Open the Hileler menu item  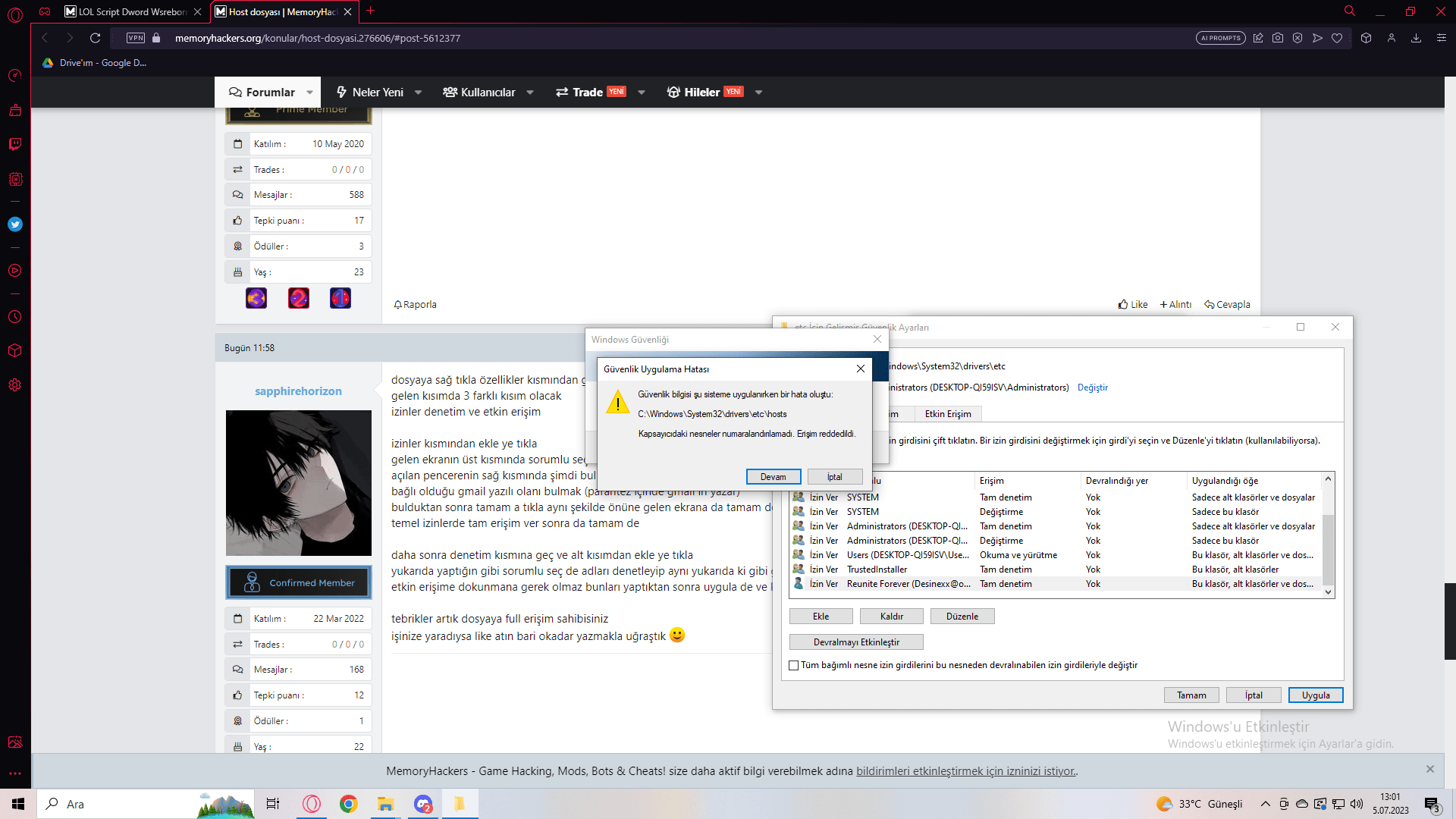pos(705,93)
